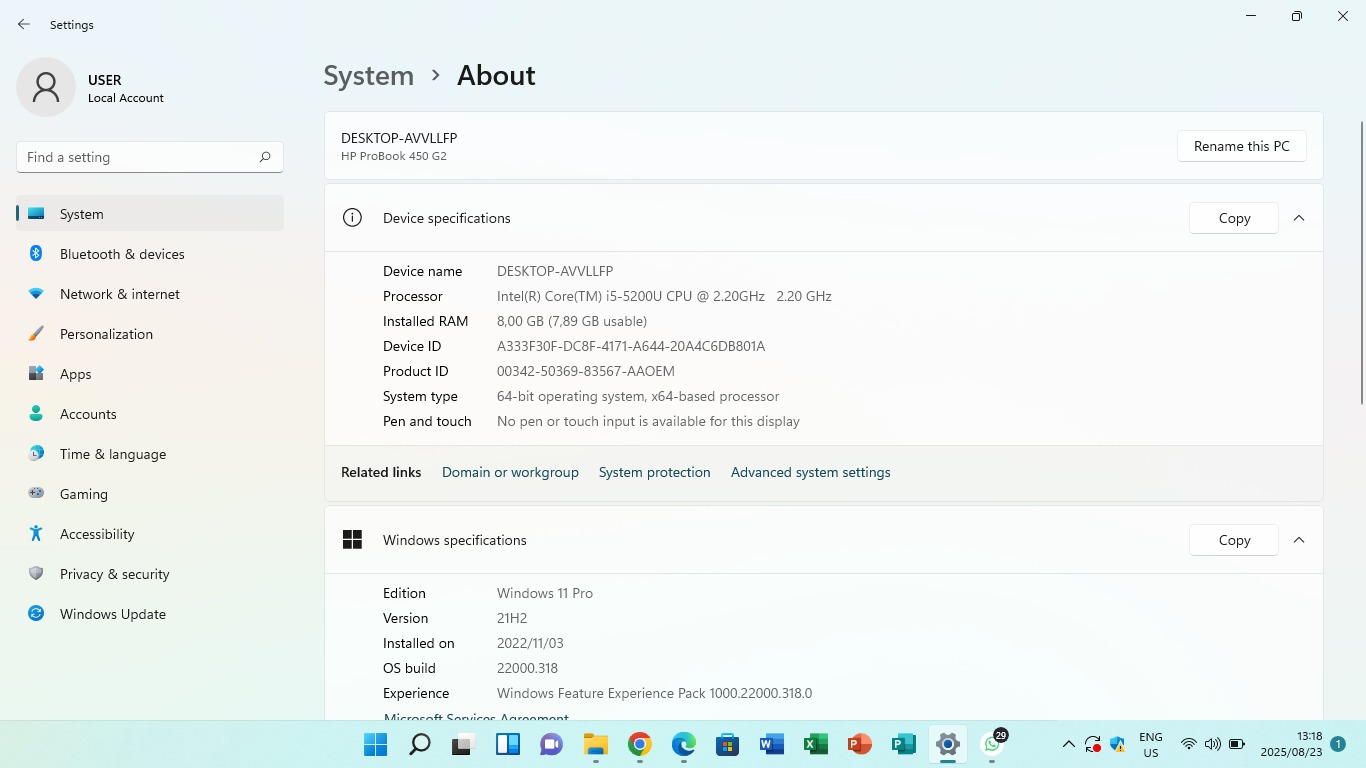Image resolution: width=1366 pixels, height=768 pixels.
Task: Collapse the Device specifications section
Action: point(1299,218)
